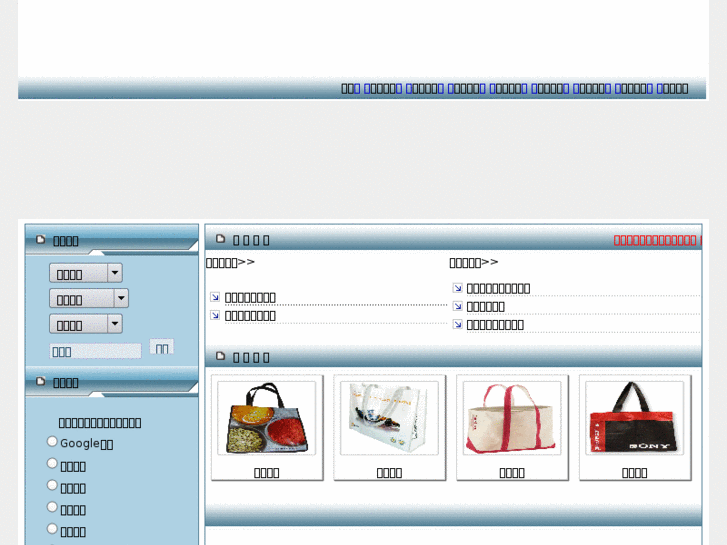Viewport: 727px width, 545px height.
Task: Click the arrow icon of third right-column list item
Action: click(458, 324)
